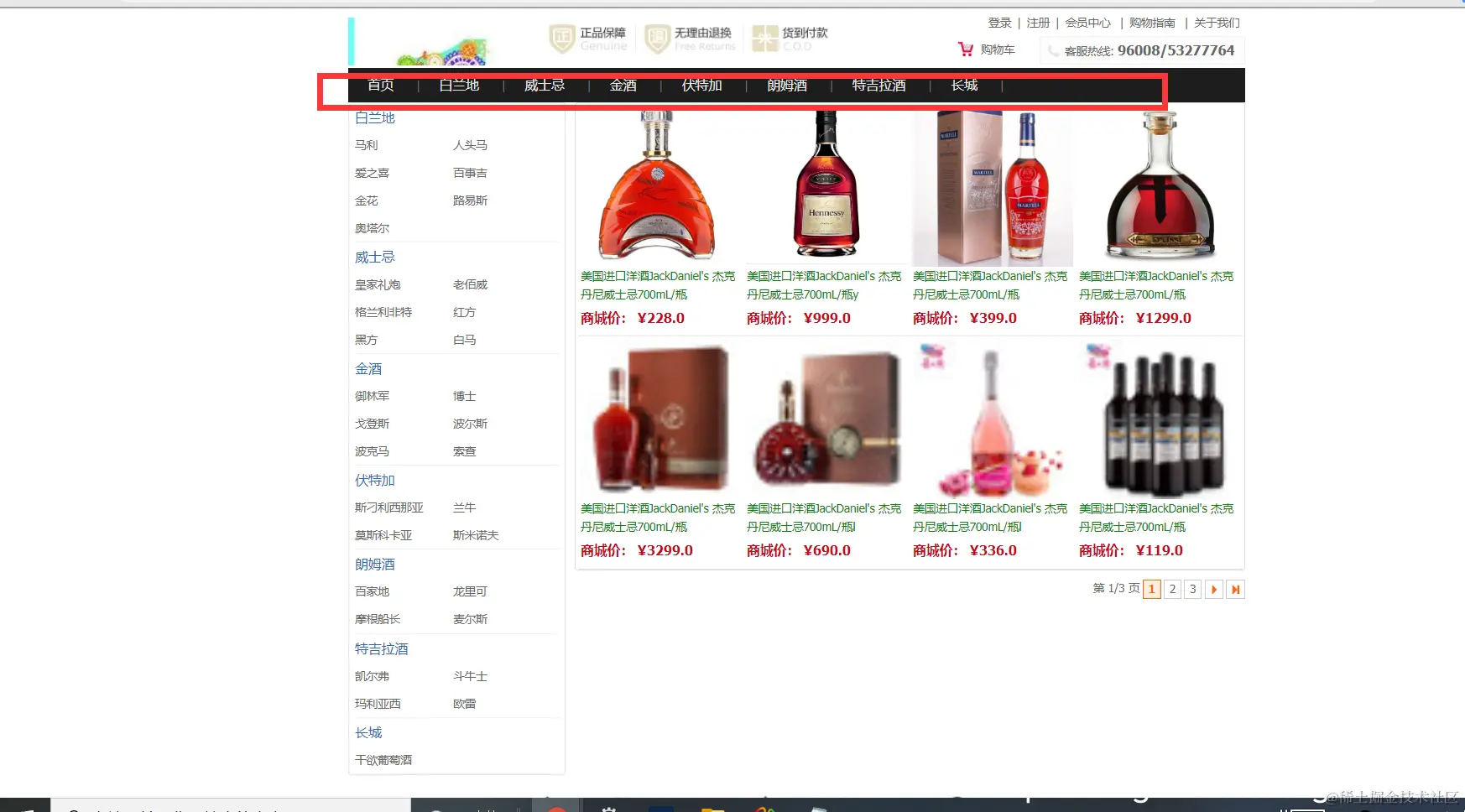Select 格兰利菲特 brand in sidebar
Screen dimensions: 1465x812
[x=383, y=312]
